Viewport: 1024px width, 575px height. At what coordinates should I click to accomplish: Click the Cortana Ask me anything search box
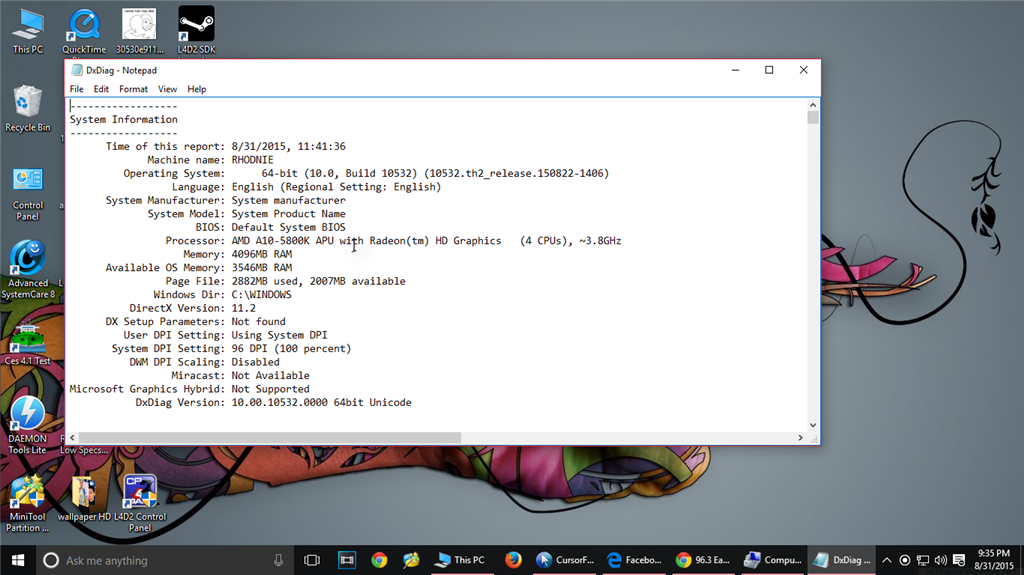(163, 560)
